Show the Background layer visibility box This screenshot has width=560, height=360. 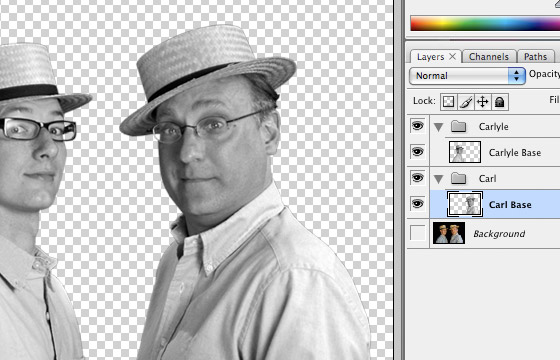[418, 233]
